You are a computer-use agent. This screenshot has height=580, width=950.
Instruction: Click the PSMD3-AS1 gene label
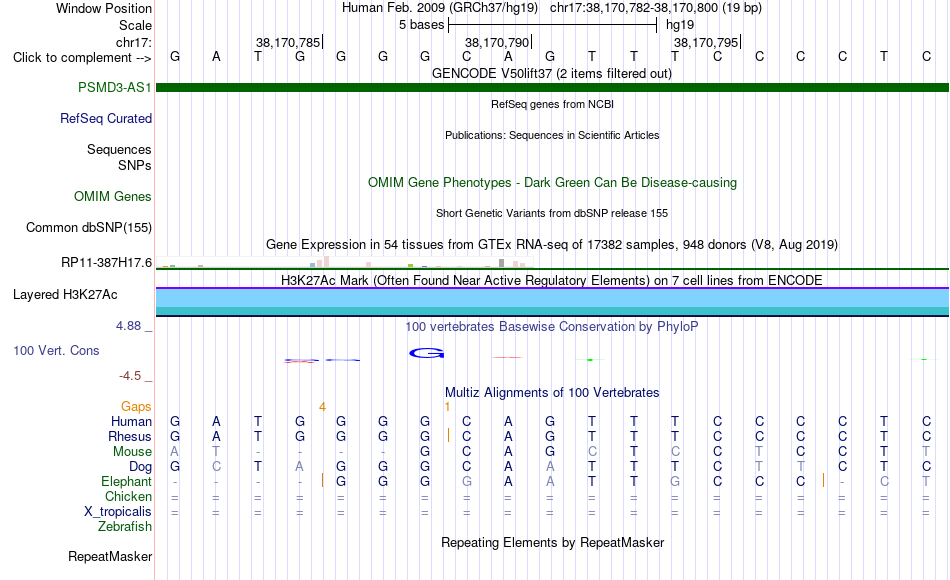[115, 87]
